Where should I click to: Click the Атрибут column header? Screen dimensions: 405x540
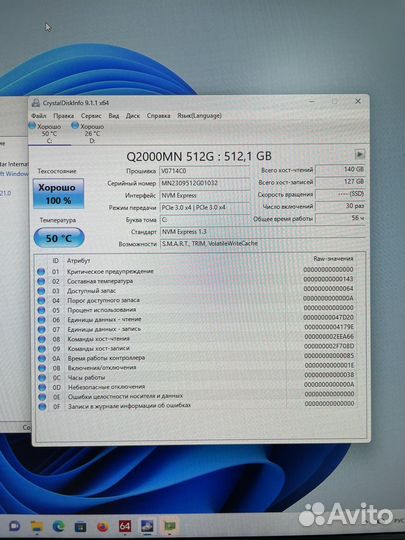click(x=79, y=261)
